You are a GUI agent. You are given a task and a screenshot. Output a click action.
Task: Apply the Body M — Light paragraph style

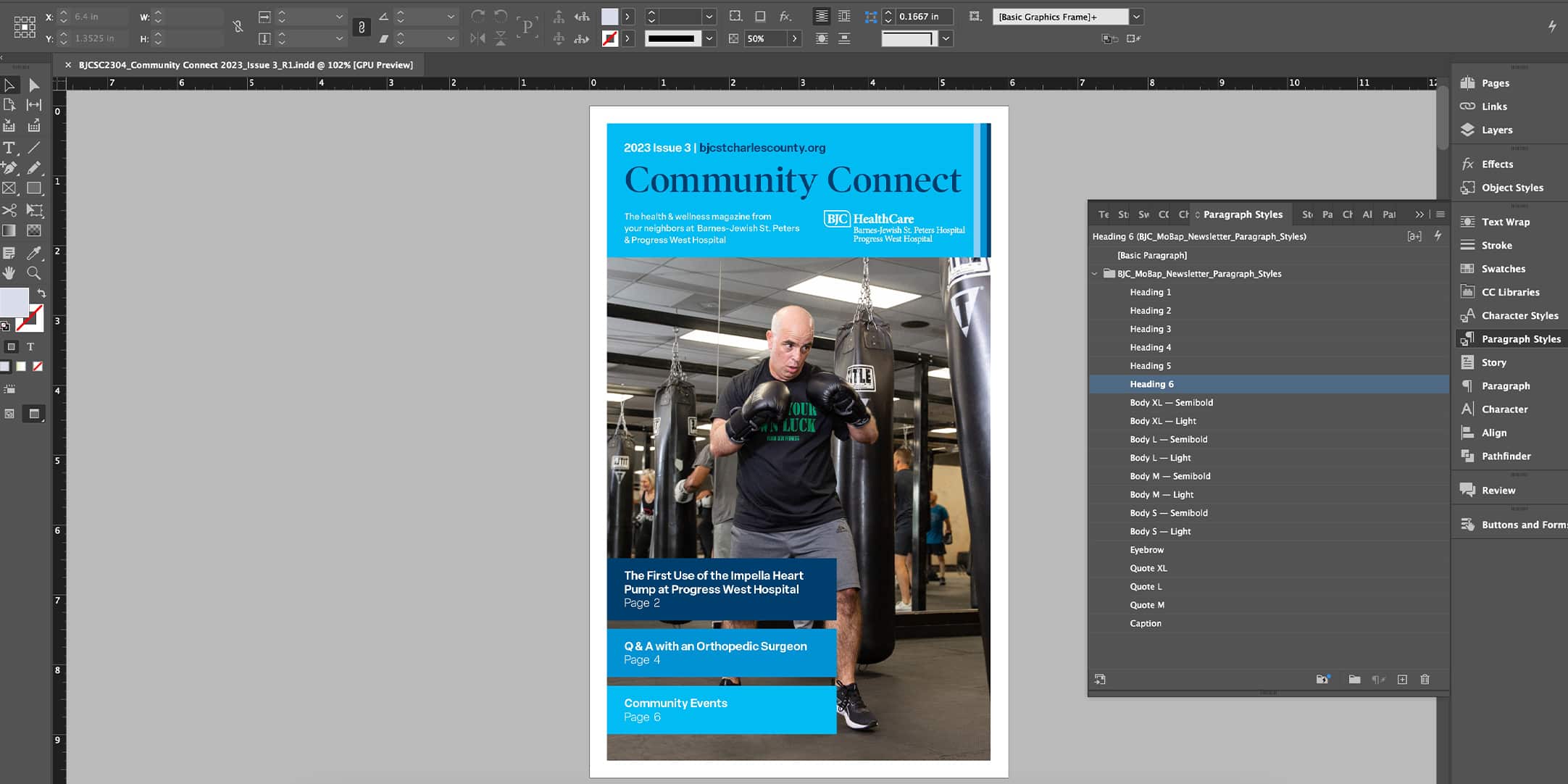(1161, 495)
